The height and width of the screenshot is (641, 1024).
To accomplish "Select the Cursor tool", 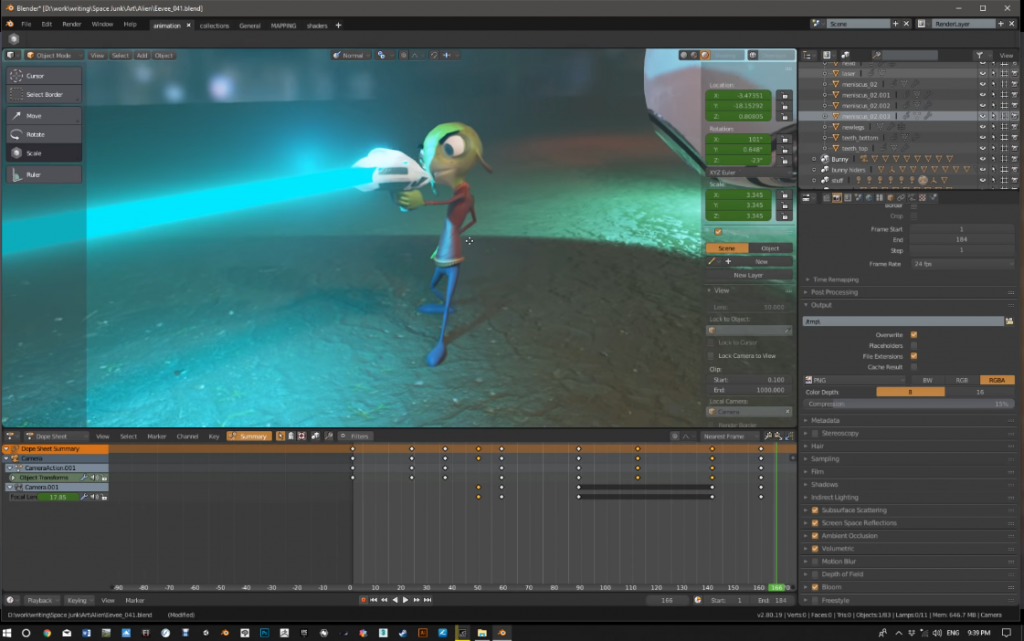I will (x=44, y=76).
